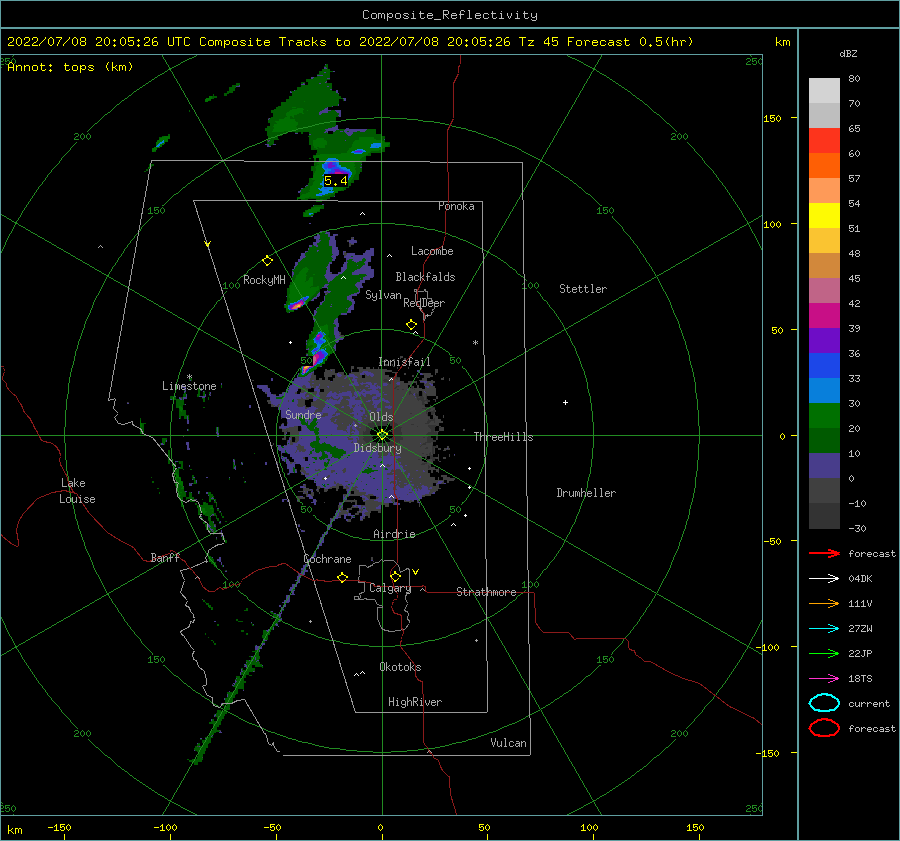Click the Sundre town label

[303, 414]
